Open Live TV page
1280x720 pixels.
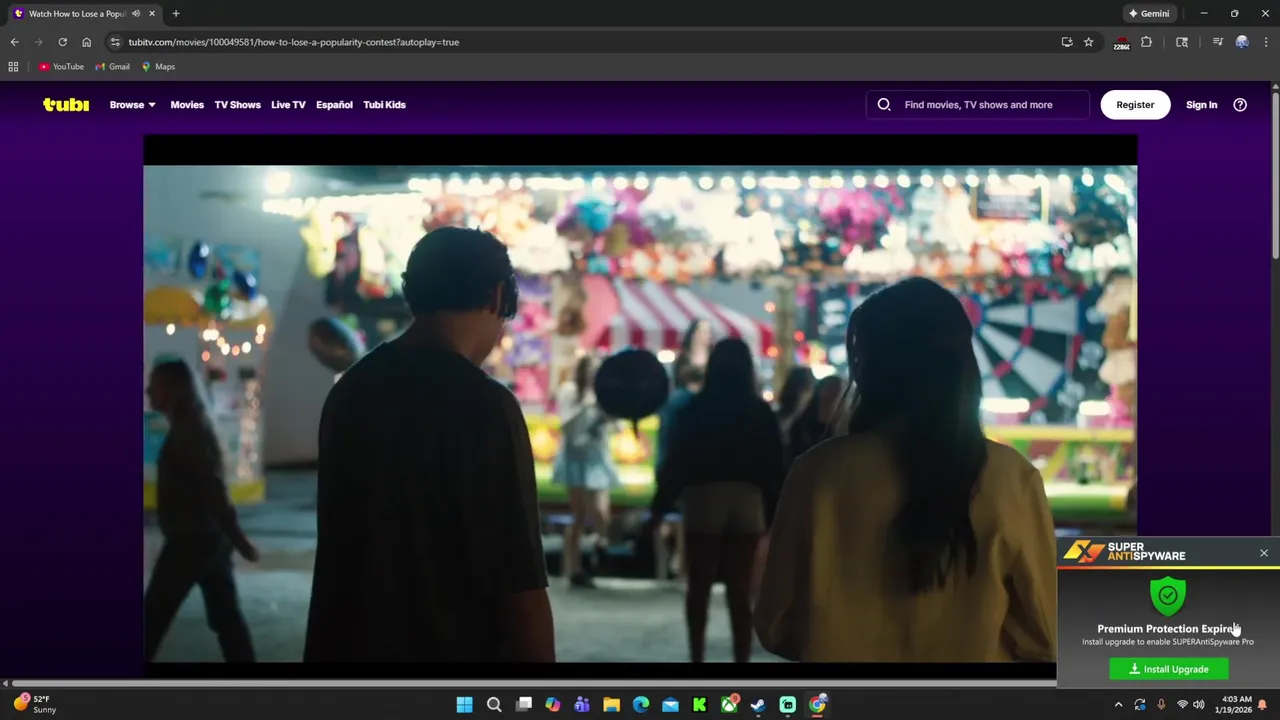288,104
